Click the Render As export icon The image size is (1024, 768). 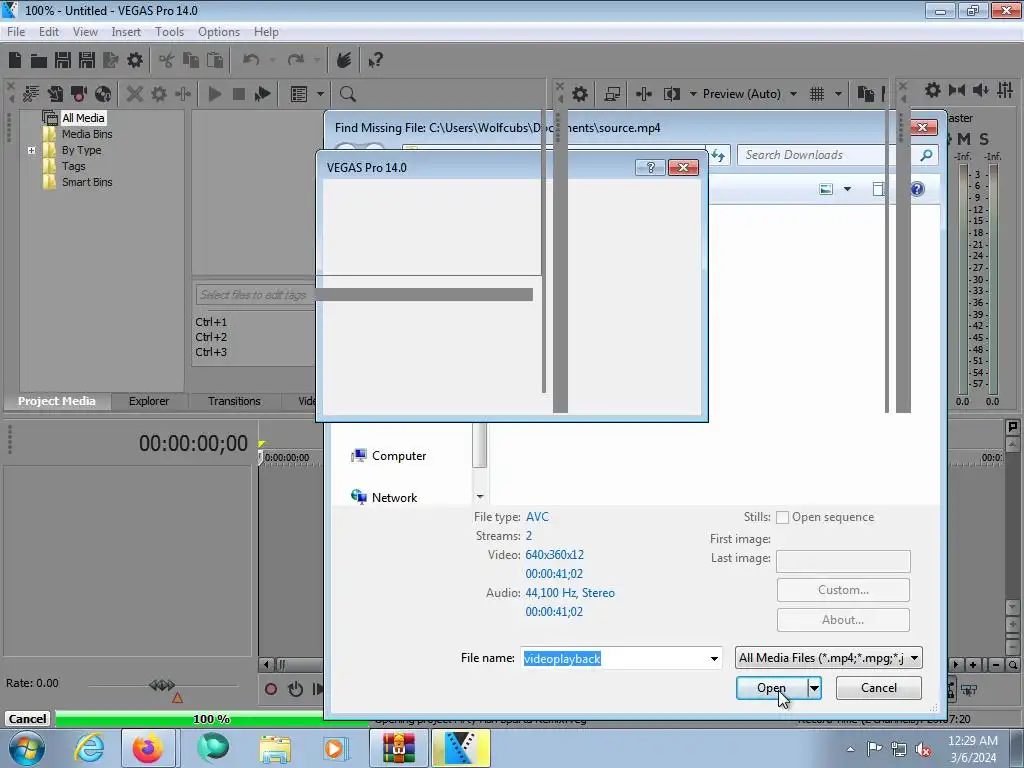[110, 60]
